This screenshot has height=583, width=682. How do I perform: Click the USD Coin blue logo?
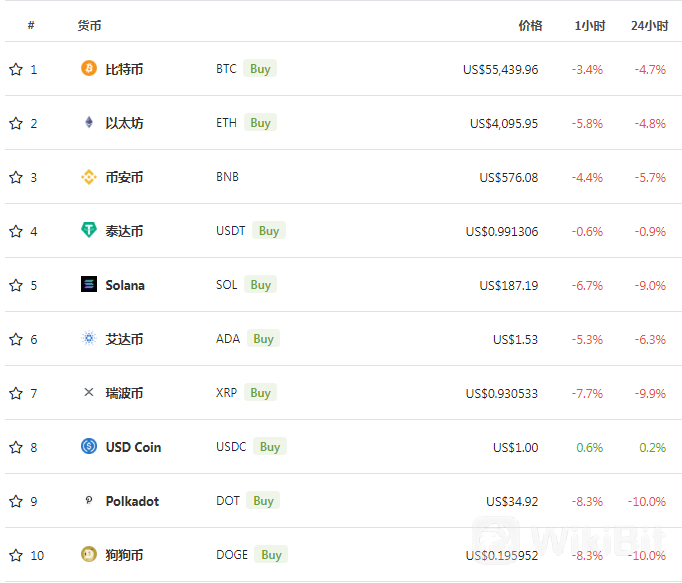tap(89, 446)
